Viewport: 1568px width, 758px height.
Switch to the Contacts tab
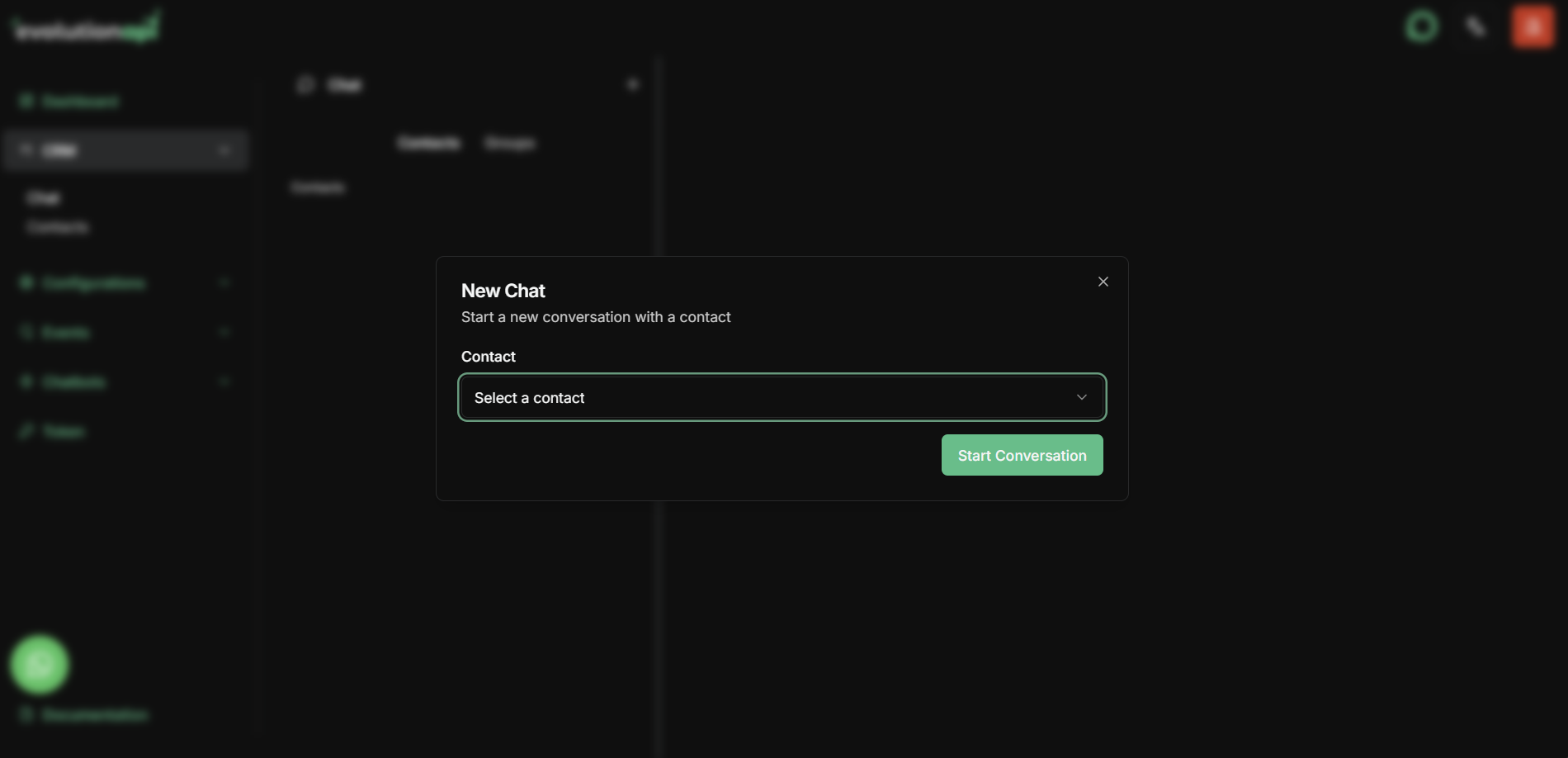[428, 142]
